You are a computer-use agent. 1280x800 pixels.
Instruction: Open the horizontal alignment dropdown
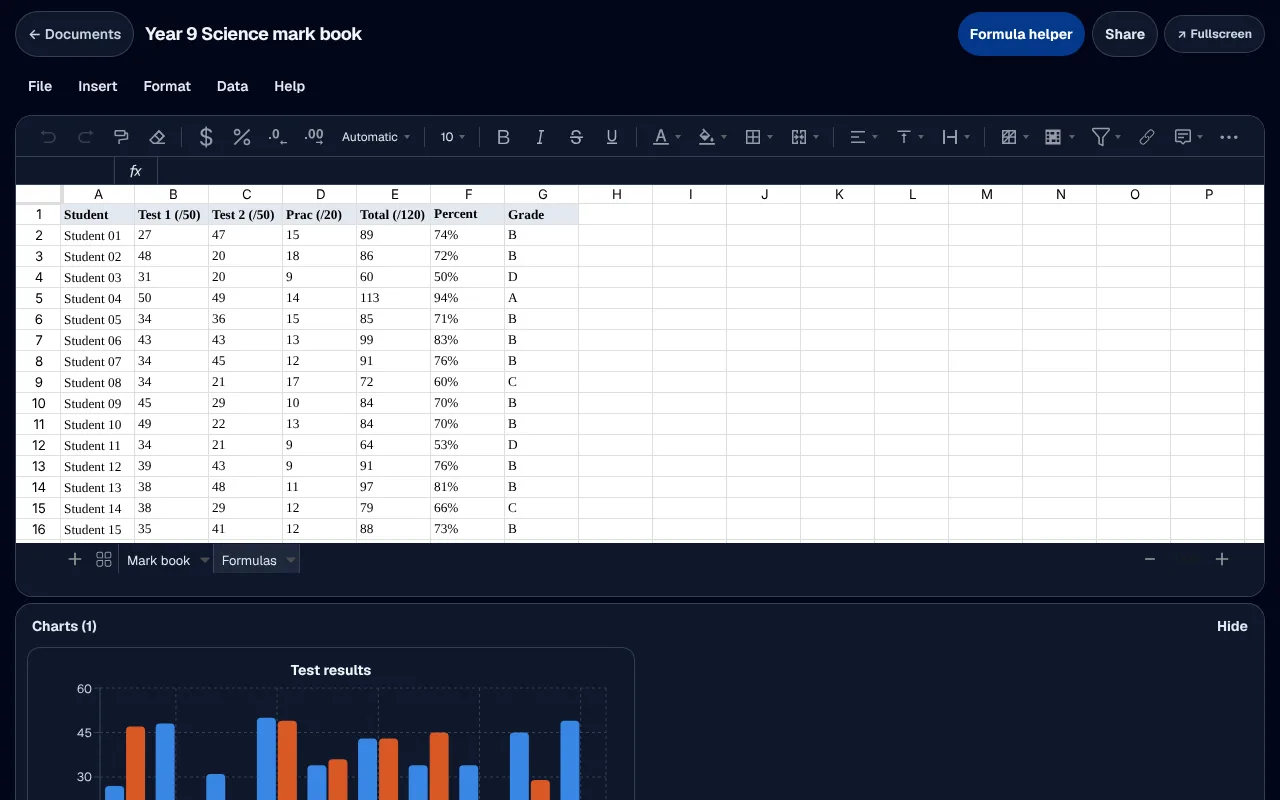click(863, 137)
